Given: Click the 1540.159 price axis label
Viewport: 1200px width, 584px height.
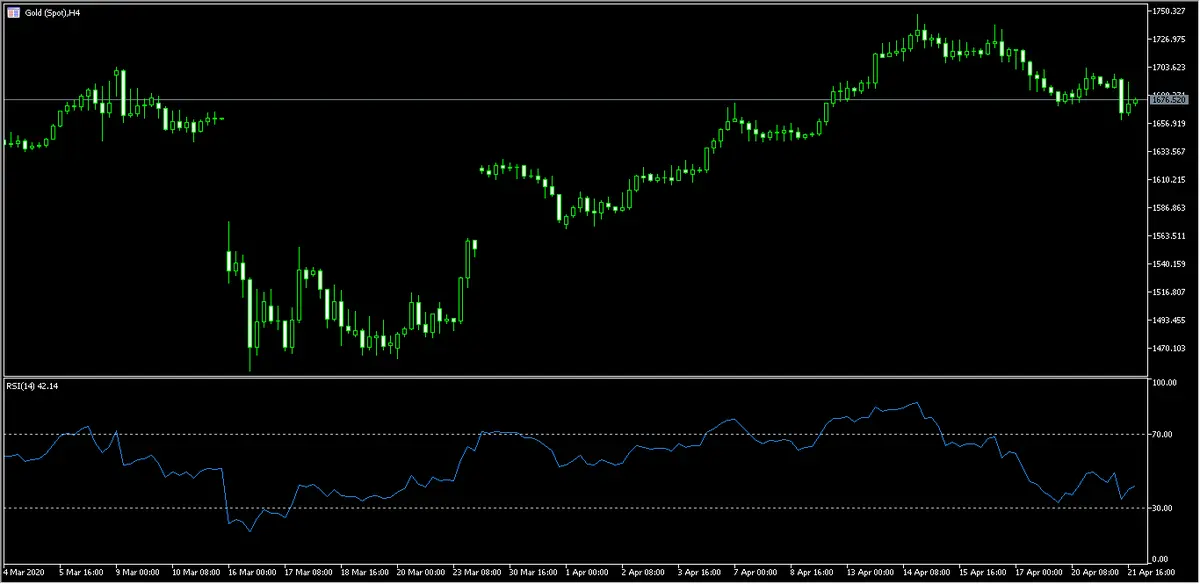Looking at the screenshot, I should (1168, 265).
